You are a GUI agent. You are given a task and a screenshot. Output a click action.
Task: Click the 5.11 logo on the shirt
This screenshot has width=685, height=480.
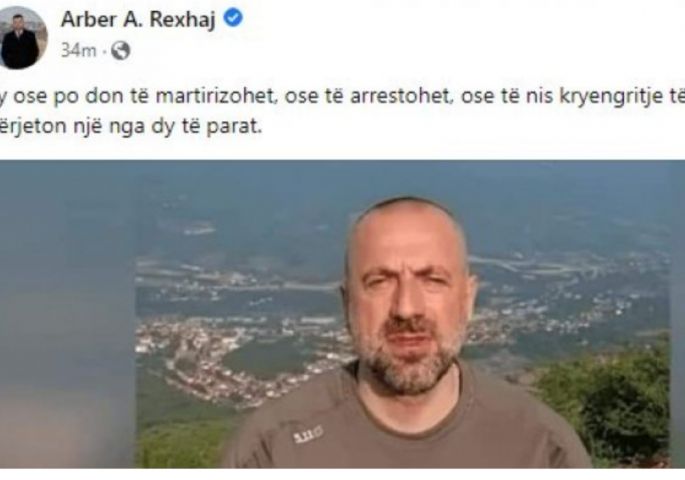(x=308, y=434)
